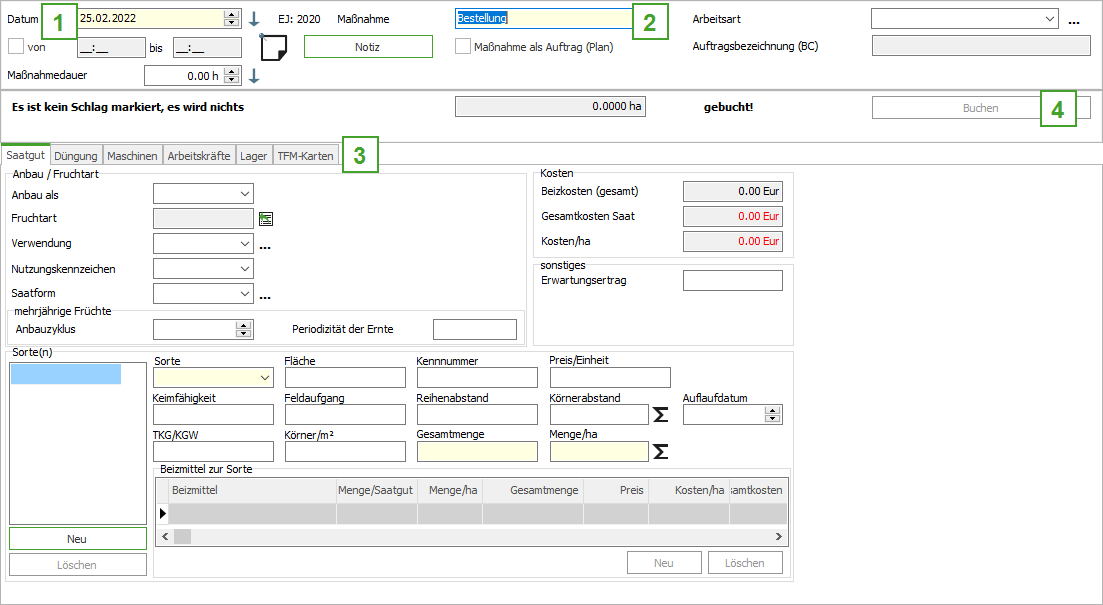Viewport: 1103px width, 605px height.
Task: Click Neu button below the Sorte(n) list
Action: click(77, 539)
